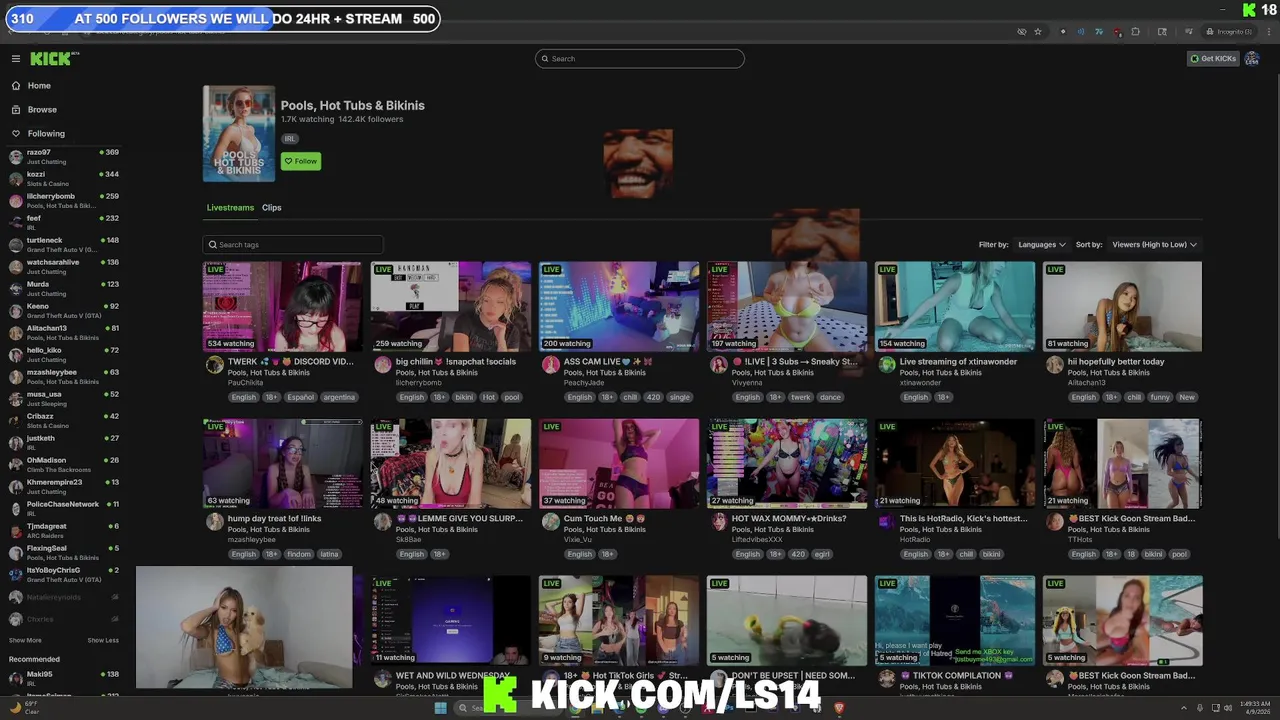Select 'findom' tag on mzashleyybee stream
This screenshot has width=1280, height=720.
pyautogui.click(x=299, y=554)
